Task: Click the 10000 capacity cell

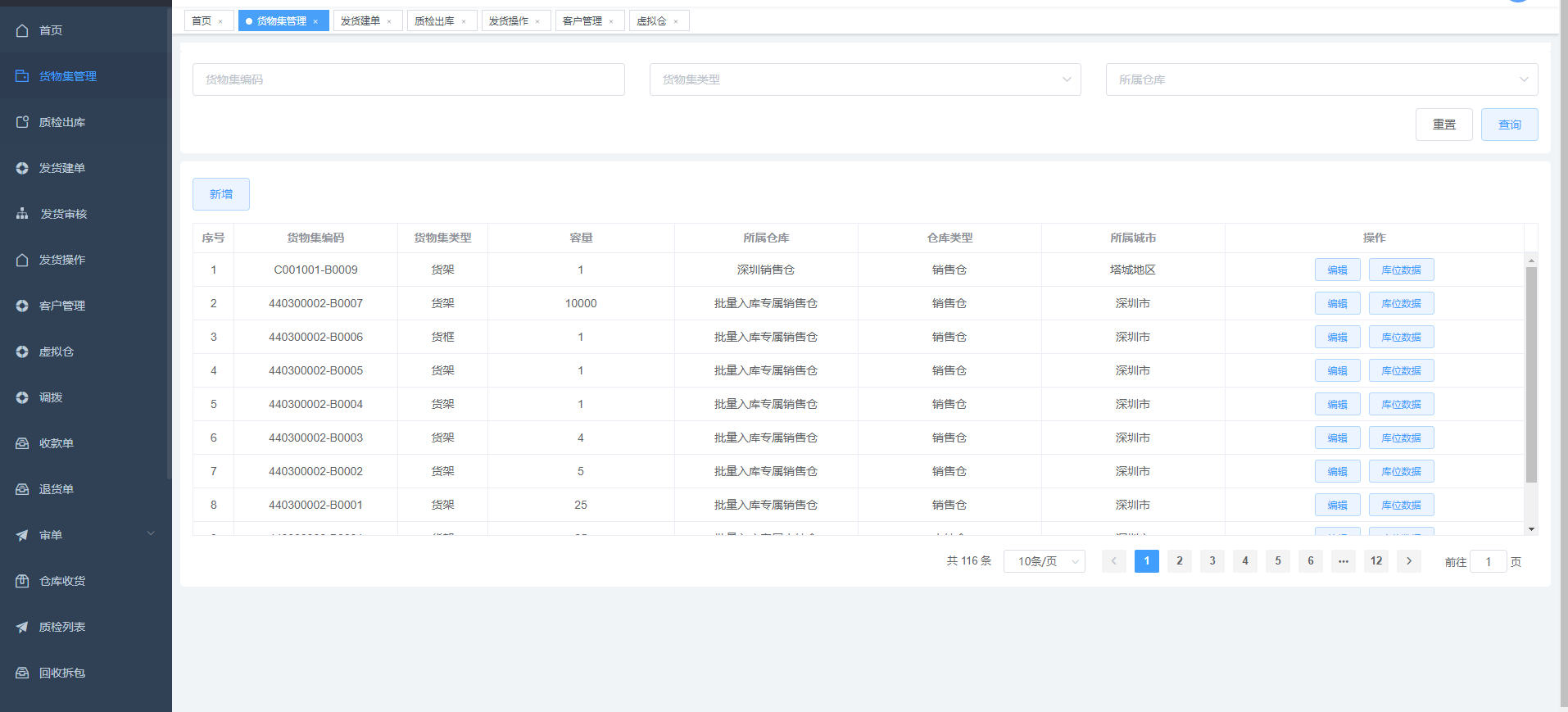Action: click(581, 303)
